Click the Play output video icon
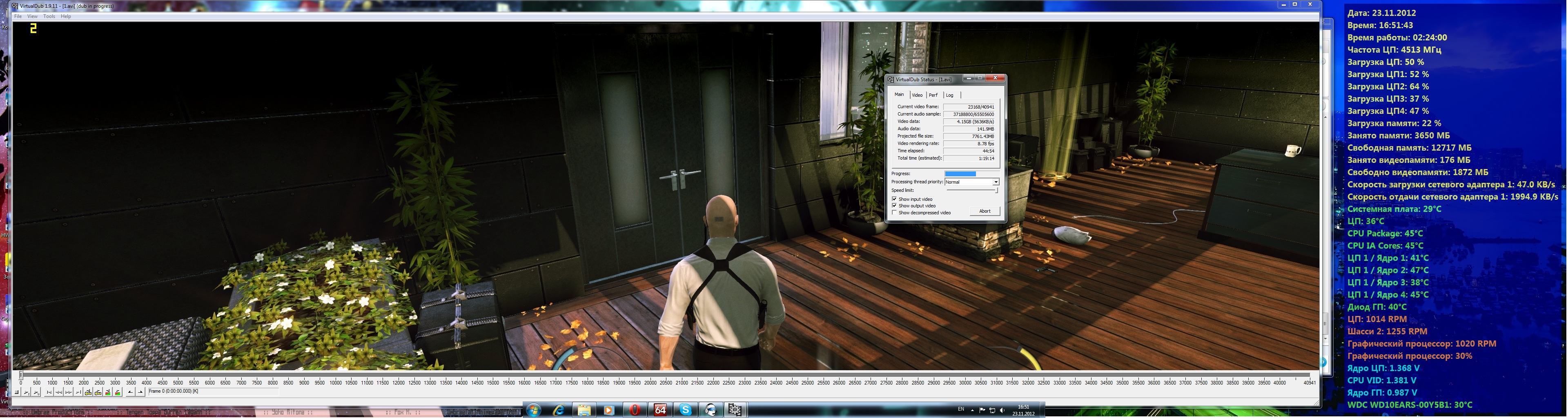The height and width of the screenshot is (418, 1568). point(36,392)
